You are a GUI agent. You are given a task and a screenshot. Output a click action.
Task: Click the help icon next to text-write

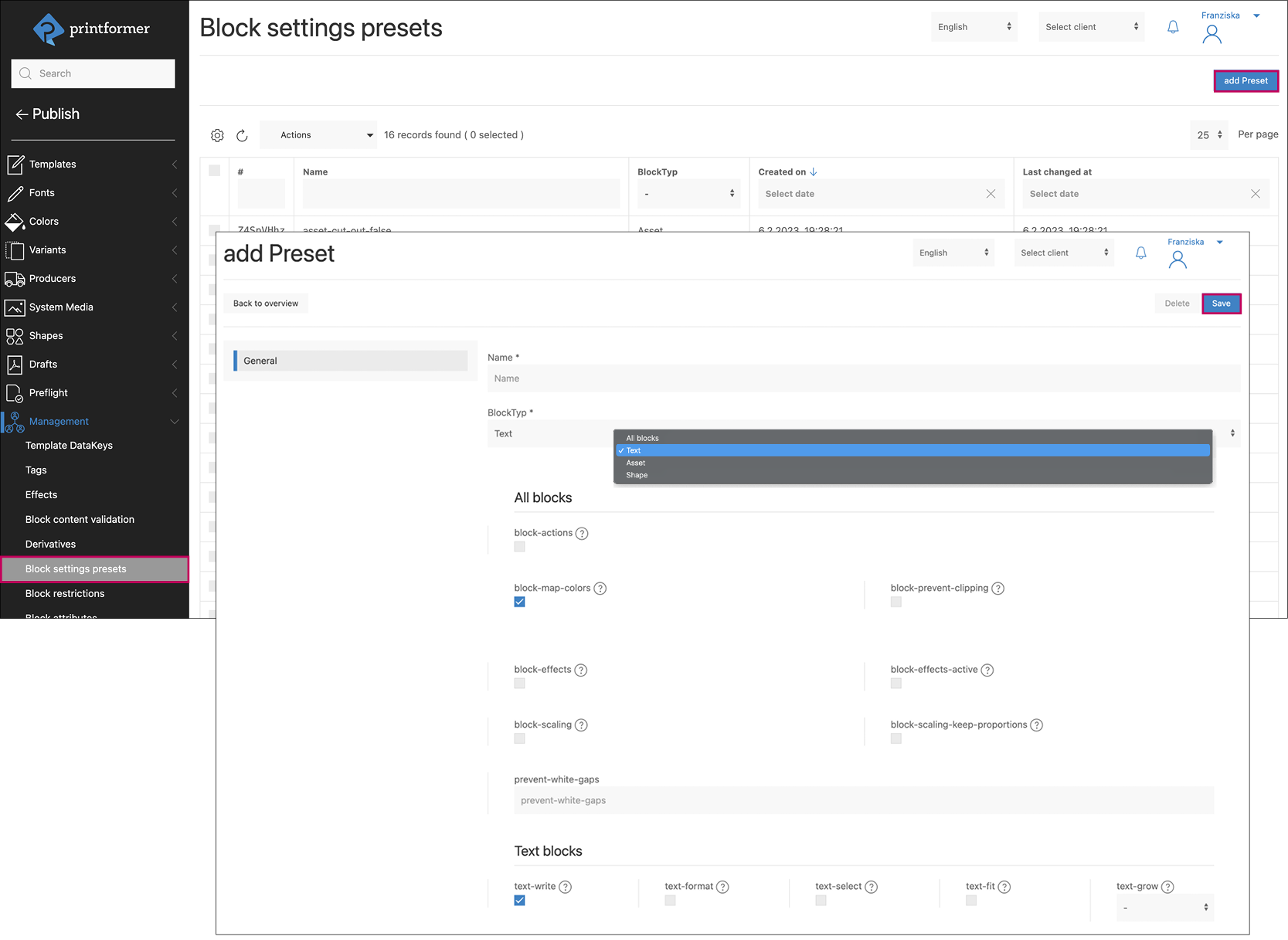[565, 887]
